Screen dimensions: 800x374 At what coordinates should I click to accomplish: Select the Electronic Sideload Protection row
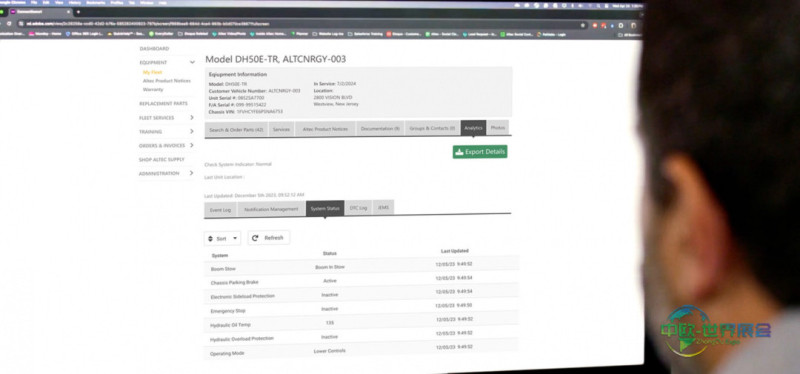[x=361, y=294]
